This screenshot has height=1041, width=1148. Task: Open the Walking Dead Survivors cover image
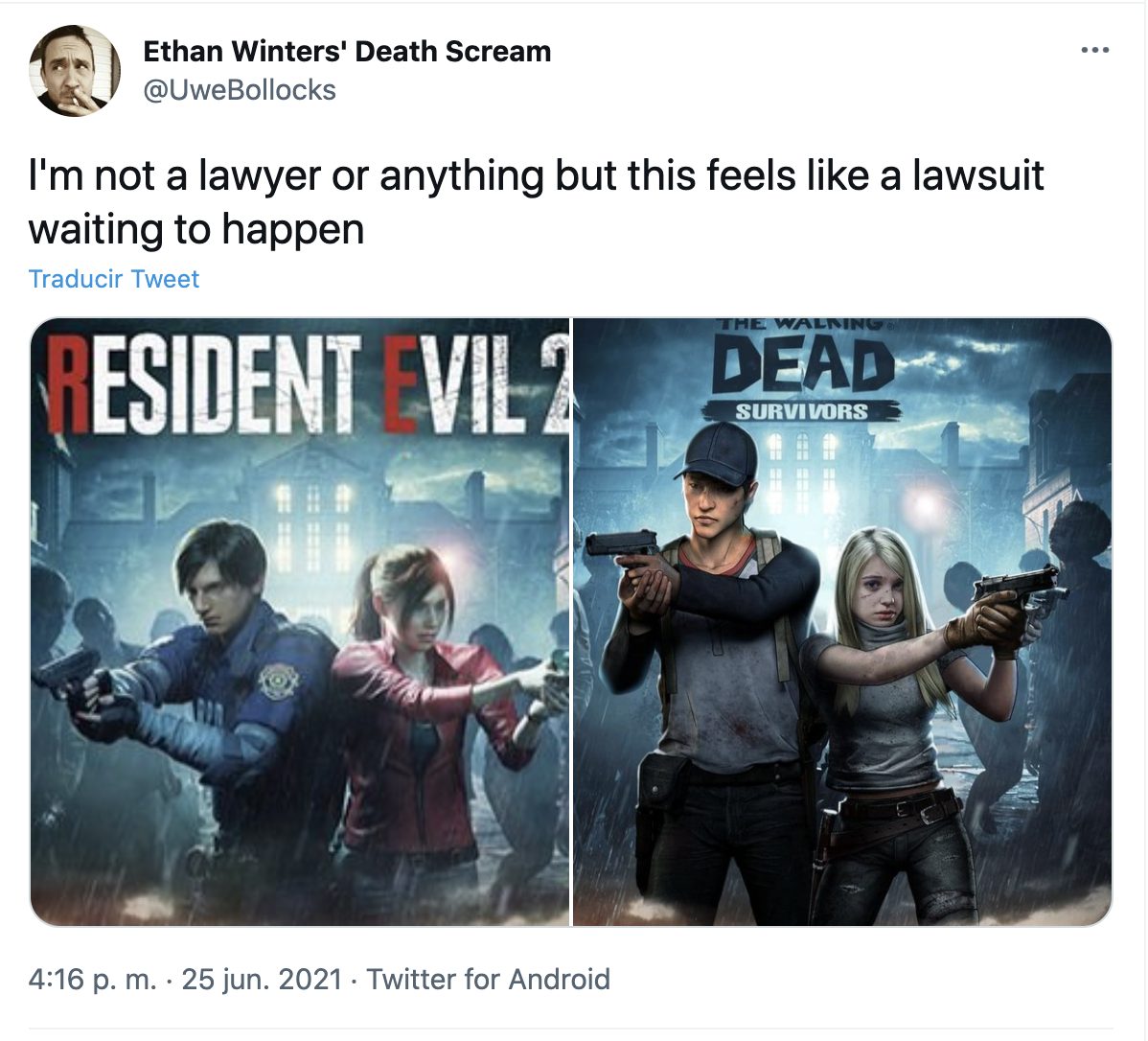[x=842, y=622]
